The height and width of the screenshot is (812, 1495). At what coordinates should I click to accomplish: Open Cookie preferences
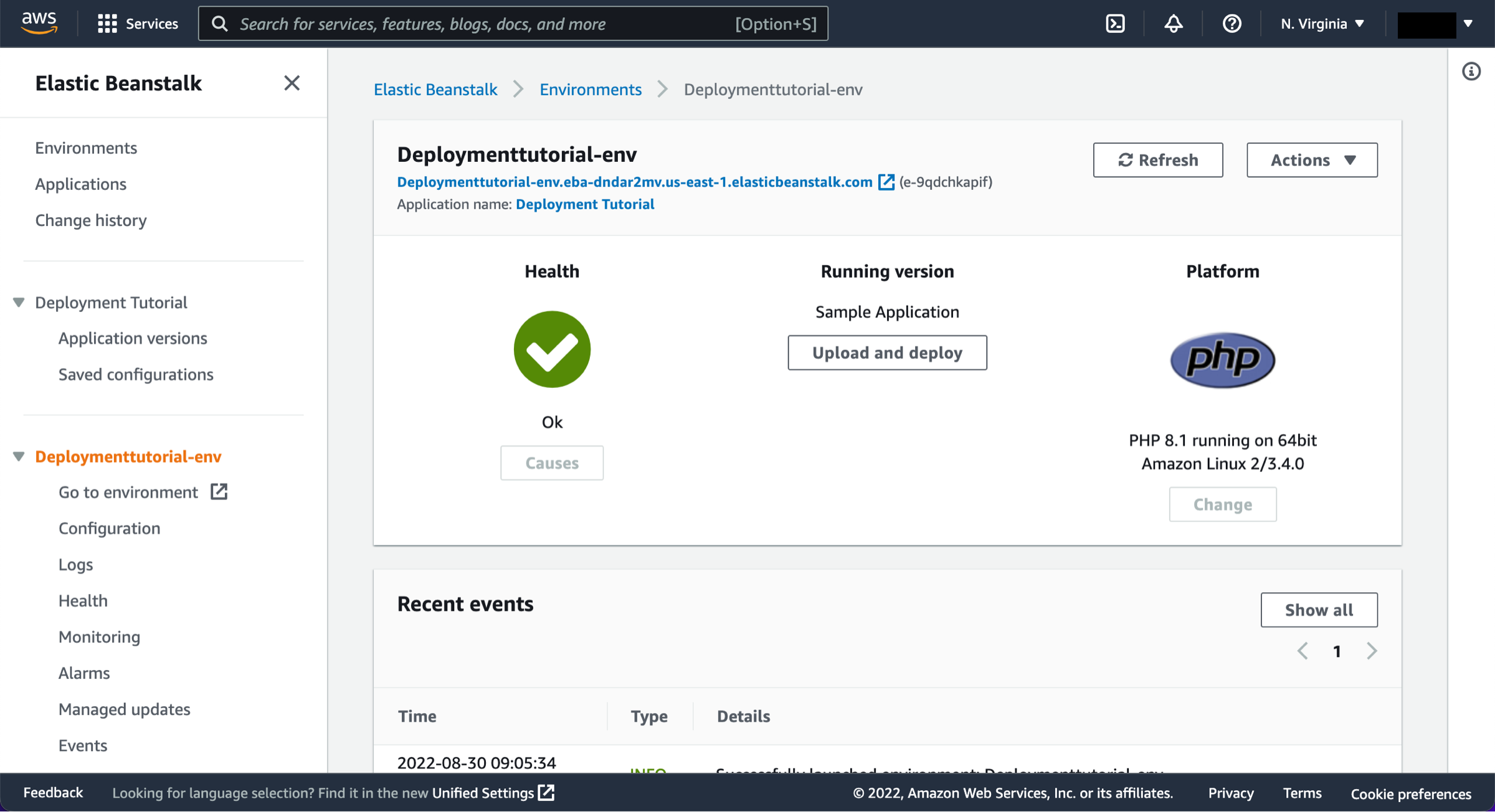point(1411,793)
